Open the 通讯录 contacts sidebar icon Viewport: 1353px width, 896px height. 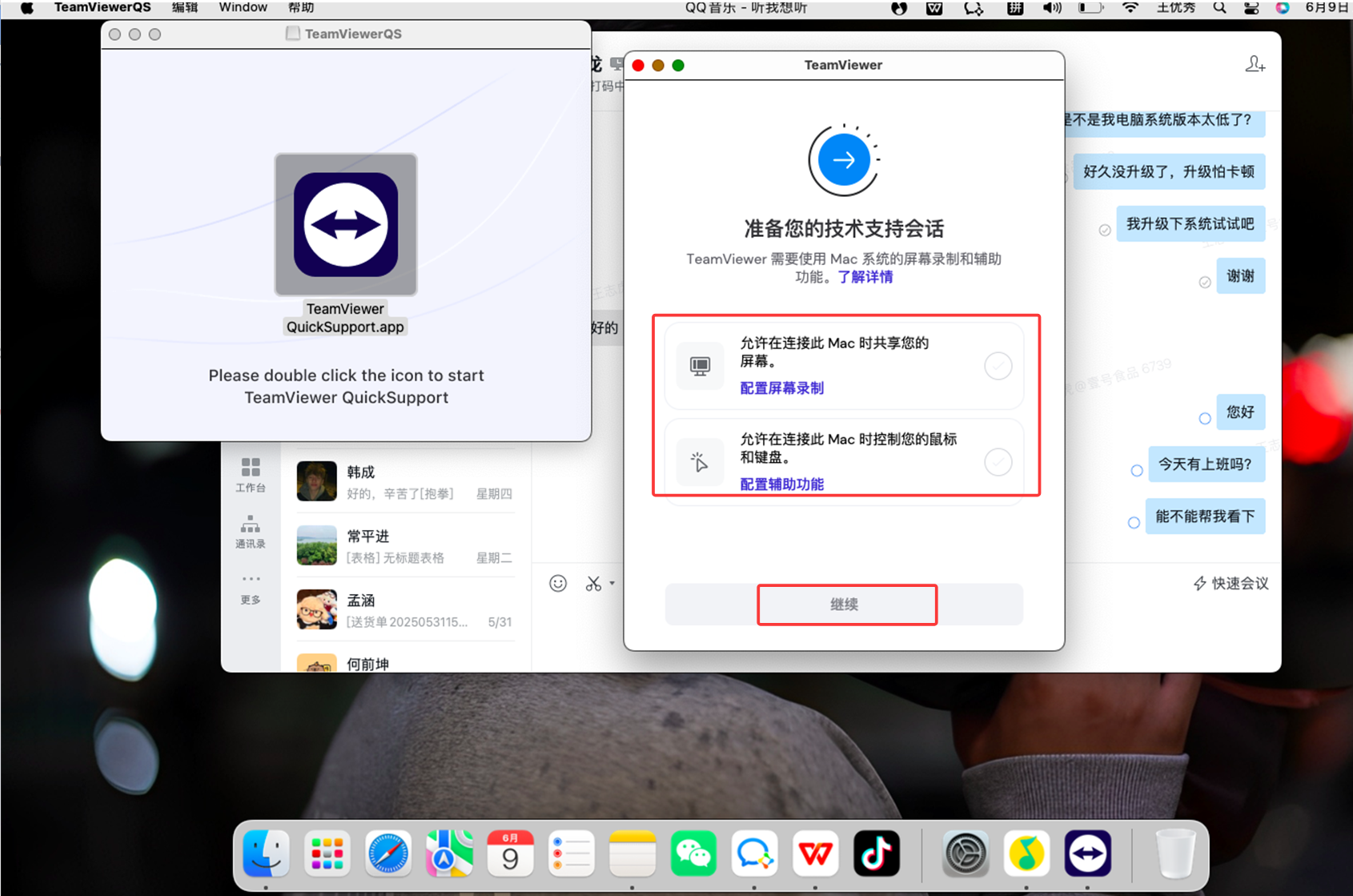coord(251,532)
